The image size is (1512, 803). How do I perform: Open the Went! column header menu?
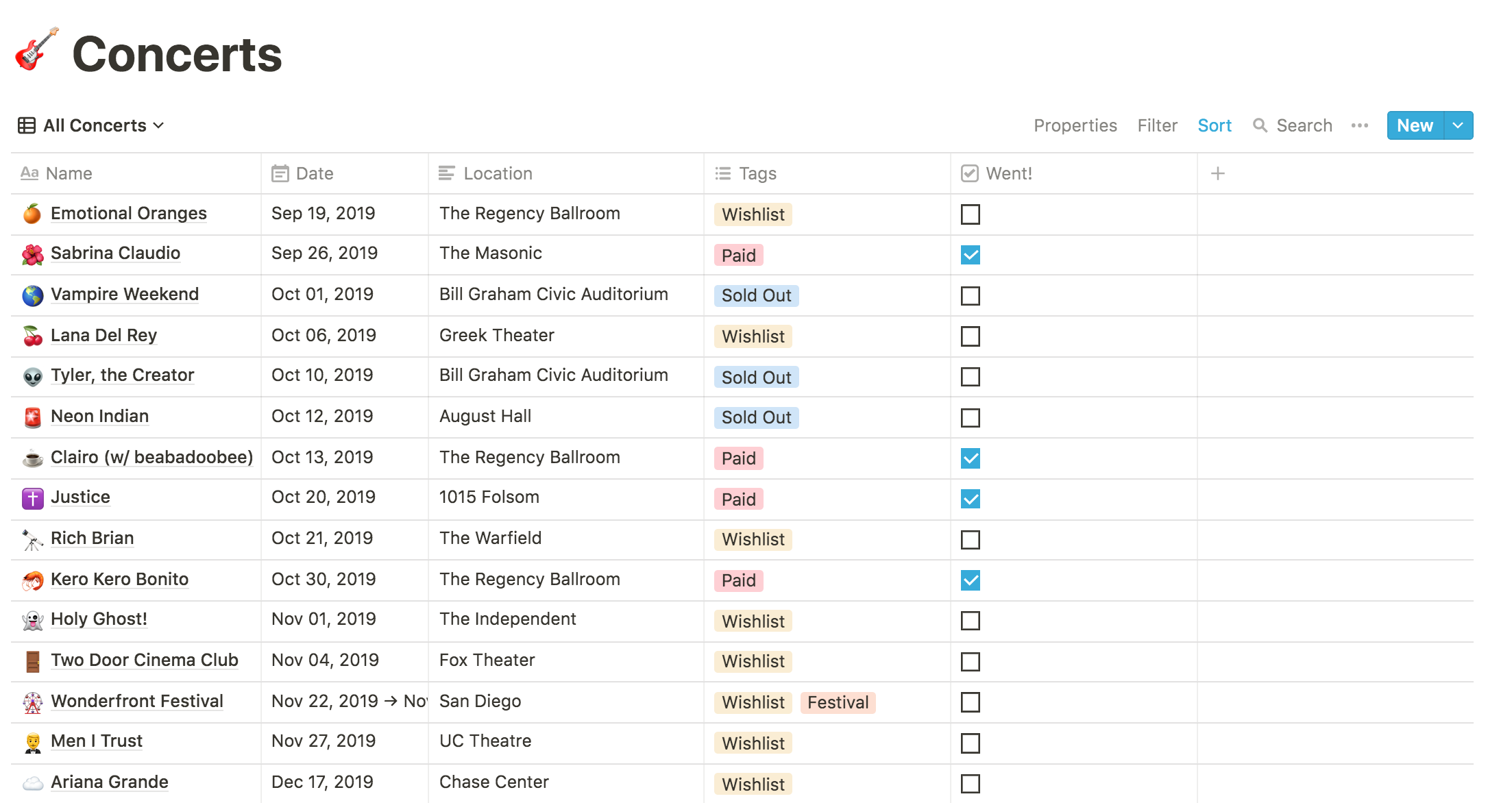1074,173
